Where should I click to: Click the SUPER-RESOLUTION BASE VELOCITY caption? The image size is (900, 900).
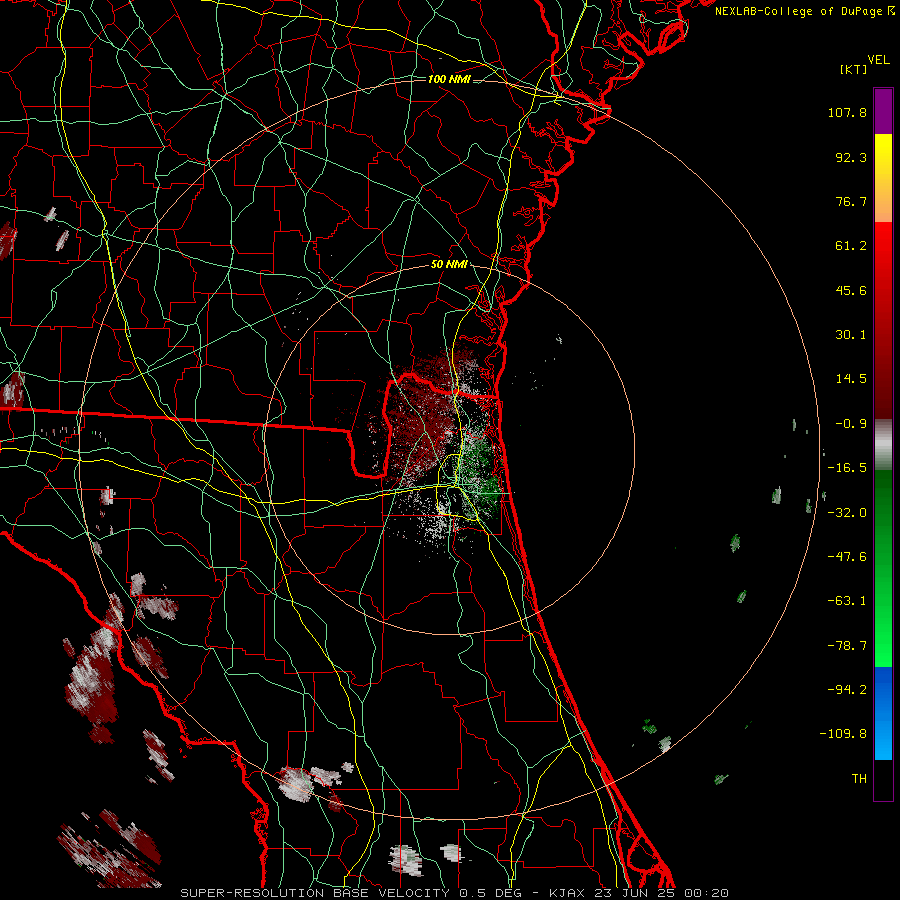coord(315,893)
